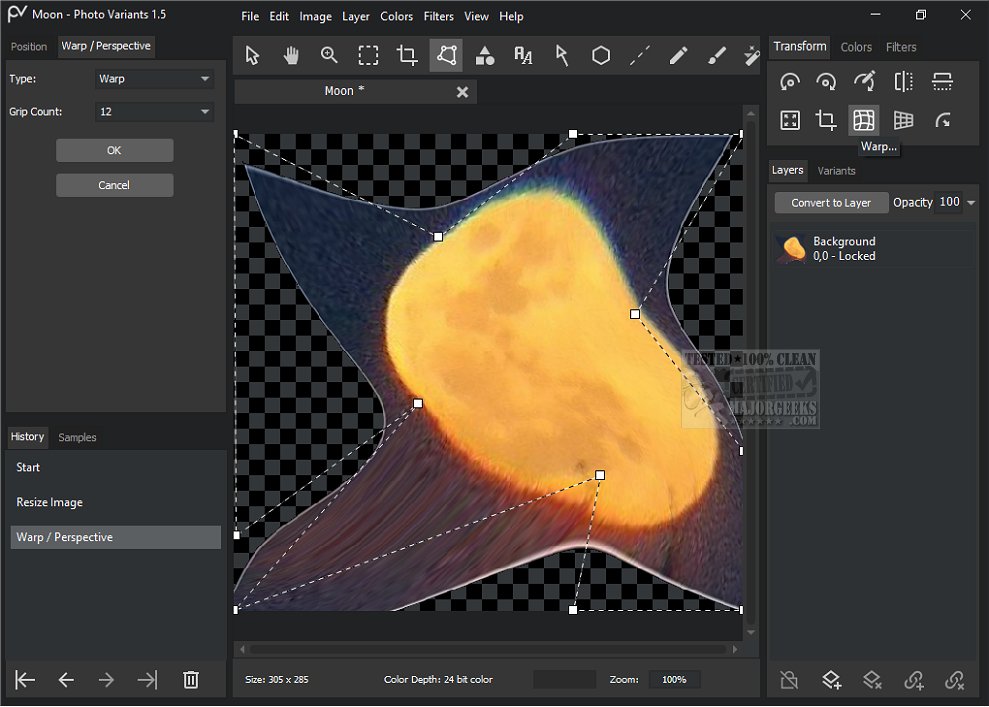Image resolution: width=989 pixels, height=707 pixels.
Task: Click the Convert to Layer button
Action: pos(831,203)
